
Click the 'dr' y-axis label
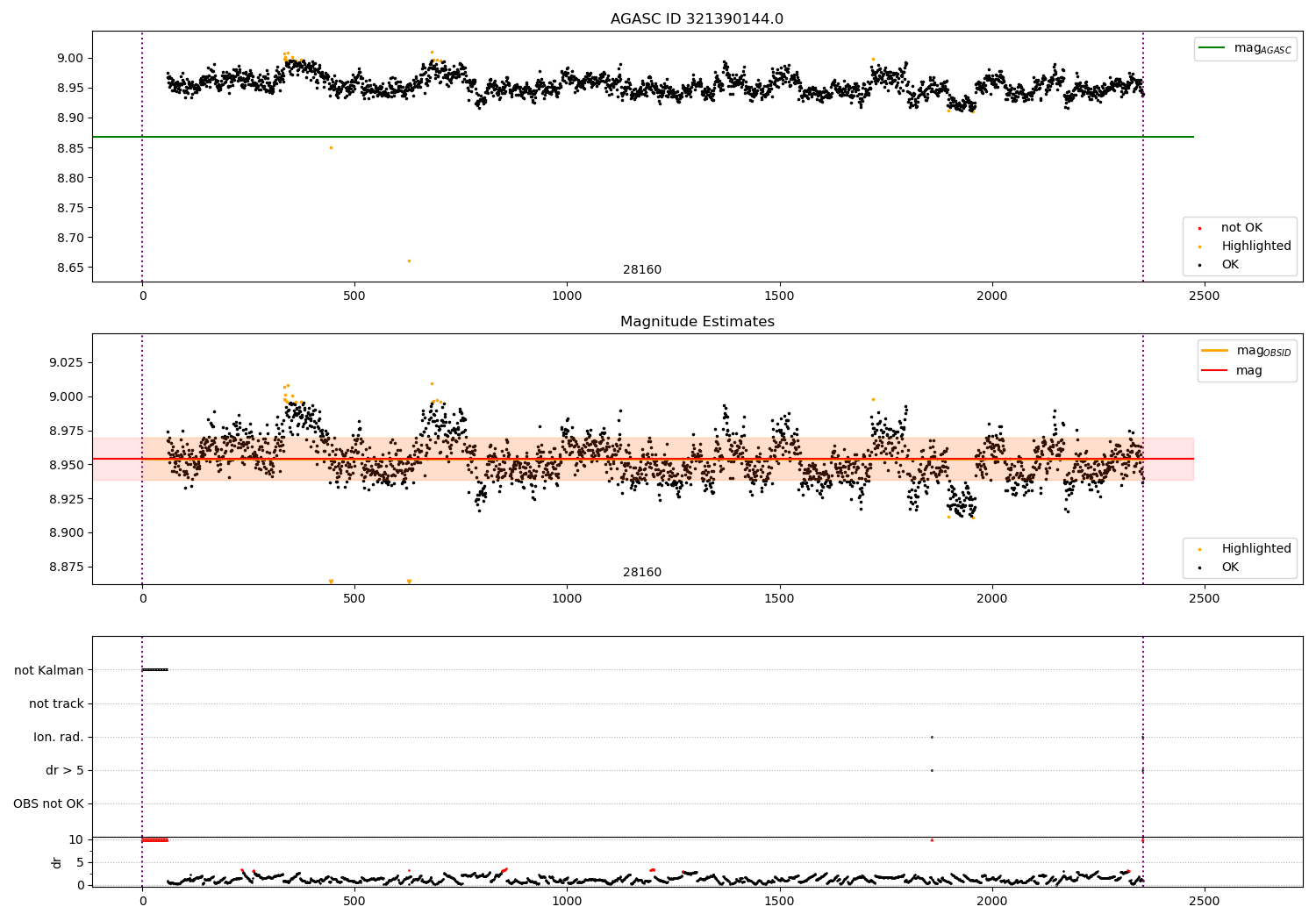click(57, 862)
